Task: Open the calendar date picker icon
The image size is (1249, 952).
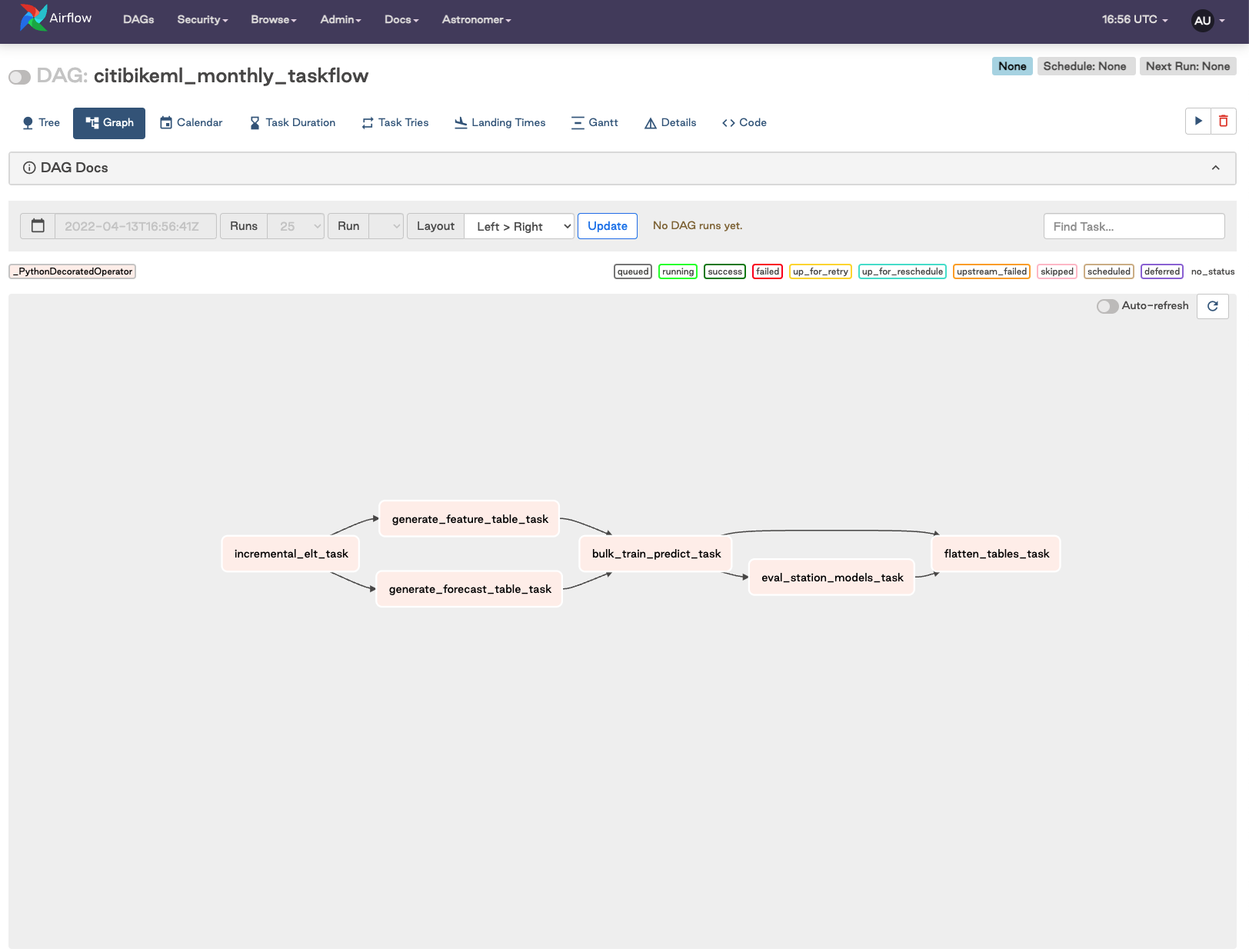Action: pyautogui.click(x=38, y=226)
